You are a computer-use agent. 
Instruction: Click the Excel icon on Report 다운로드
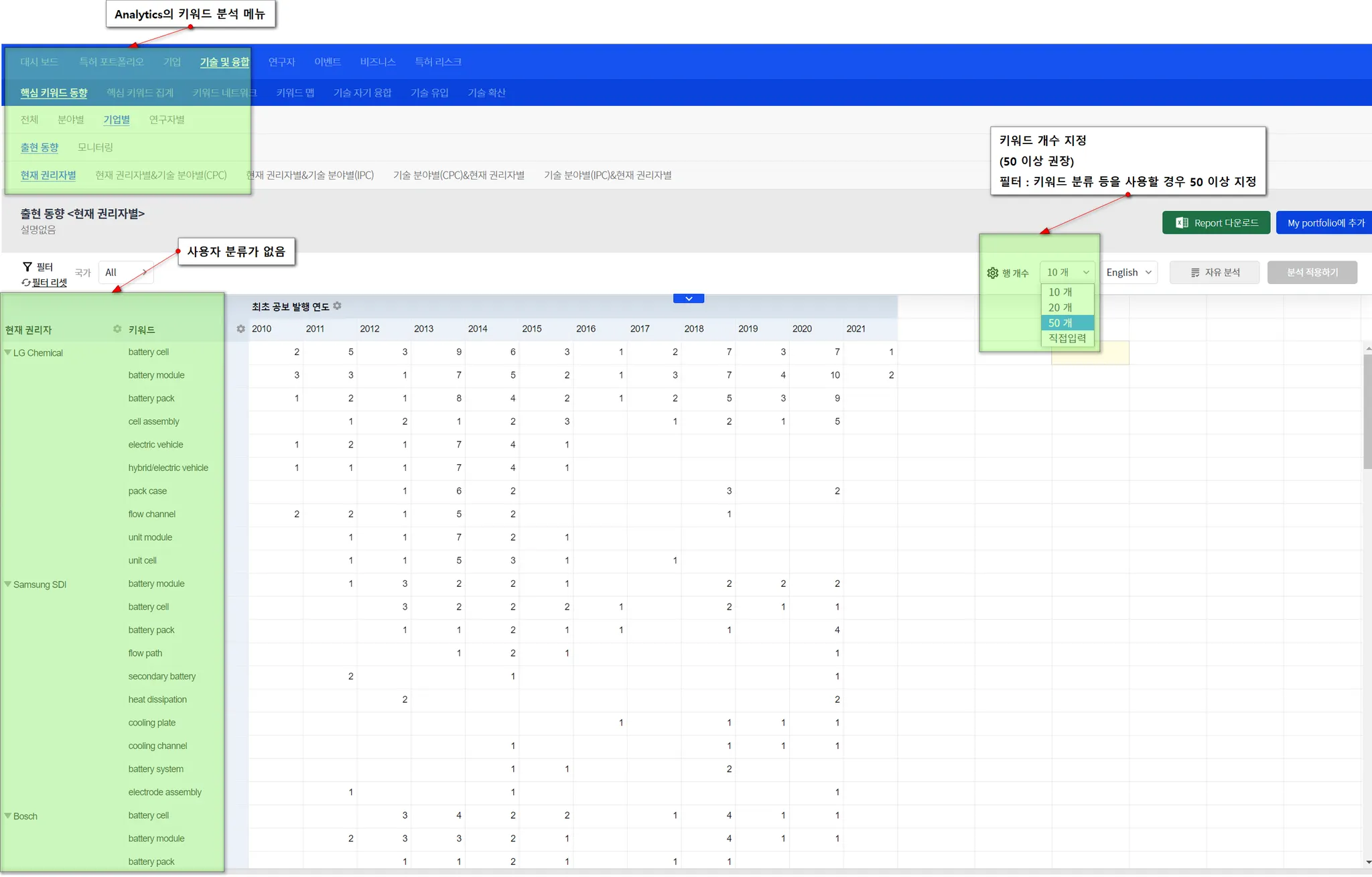(1182, 223)
